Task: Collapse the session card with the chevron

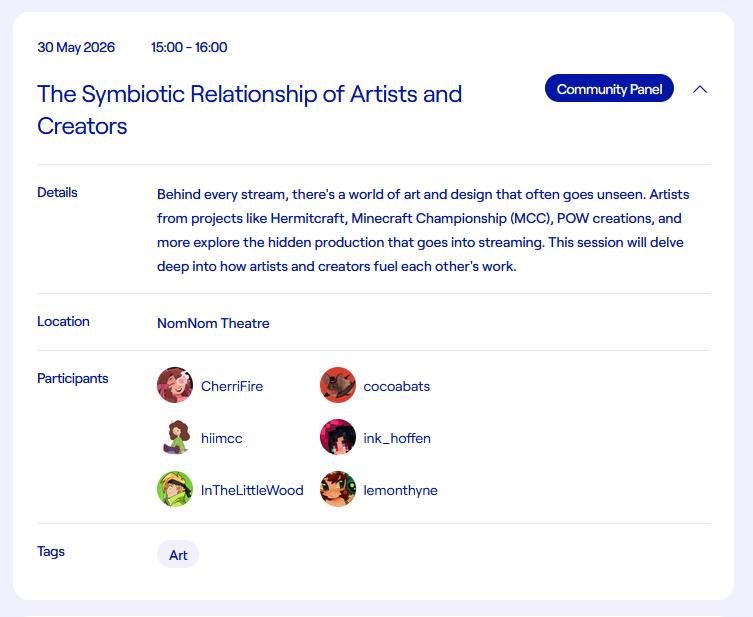Action: tap(700, 89)
